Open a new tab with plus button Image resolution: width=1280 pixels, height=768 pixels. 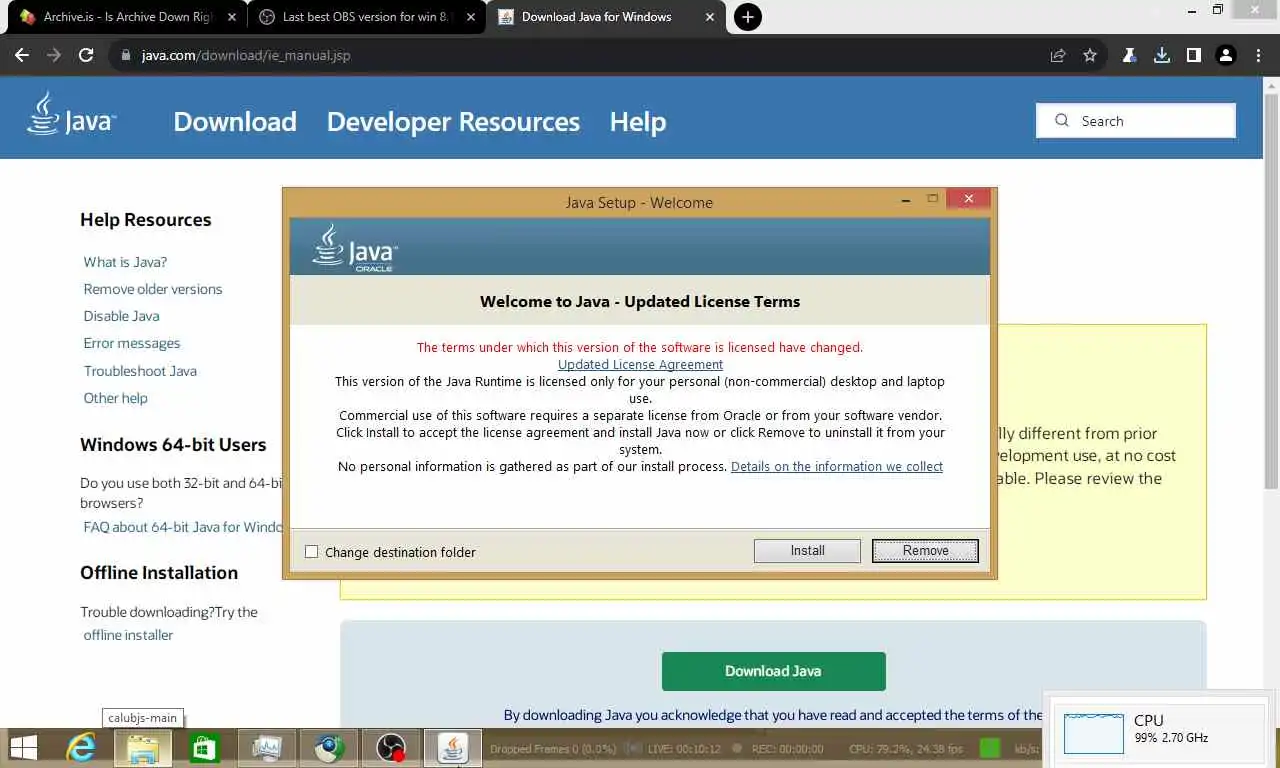click(747, 17)
